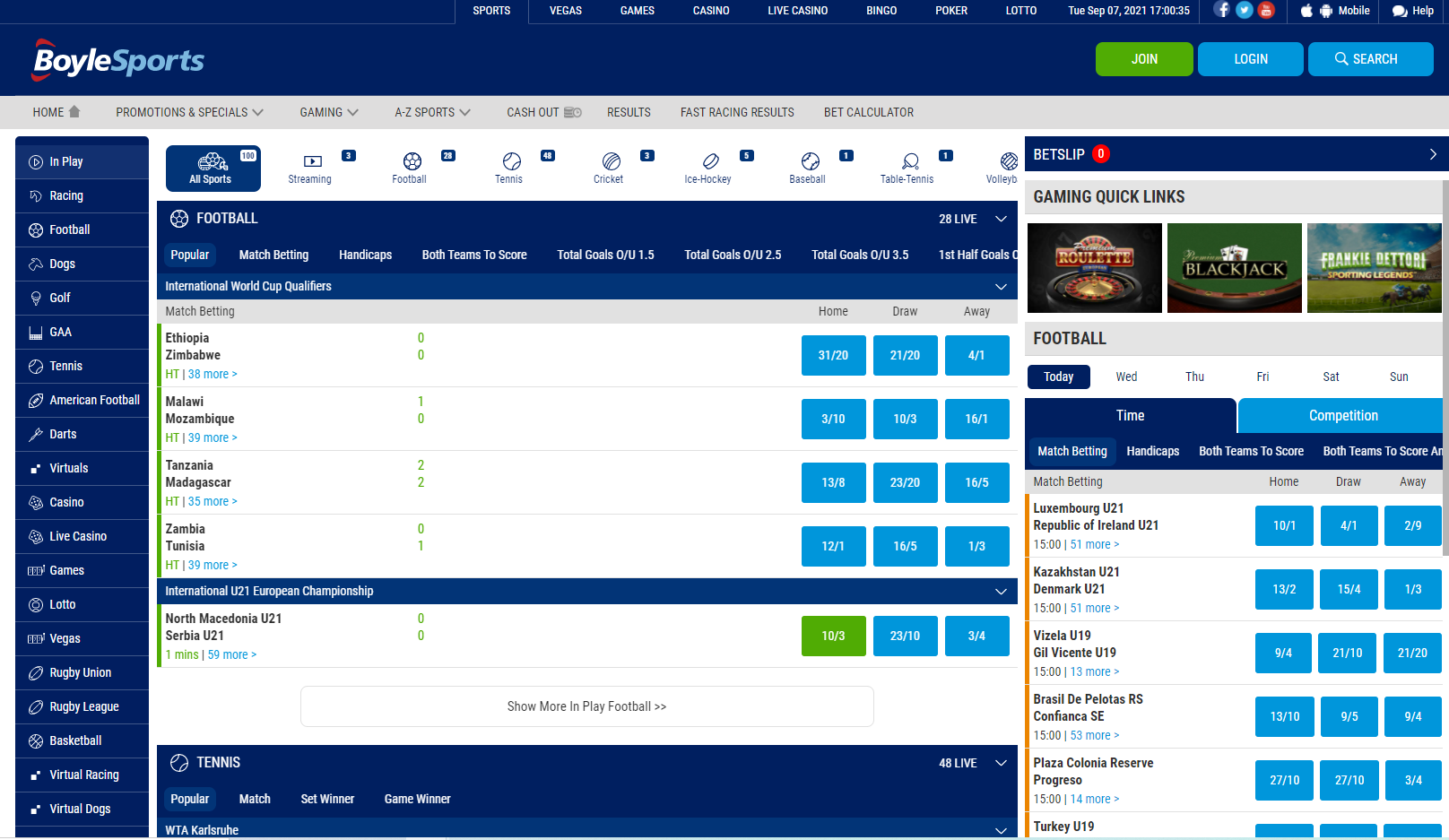The height and width of the screenshot is (840, 1449).
Task: Open the Facebook icon in top bar
Action: coord(1221,10)
